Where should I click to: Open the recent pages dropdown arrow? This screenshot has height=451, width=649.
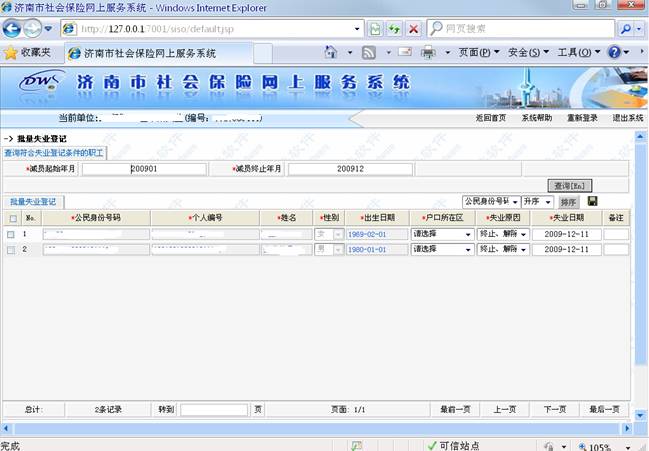(48, 29)
